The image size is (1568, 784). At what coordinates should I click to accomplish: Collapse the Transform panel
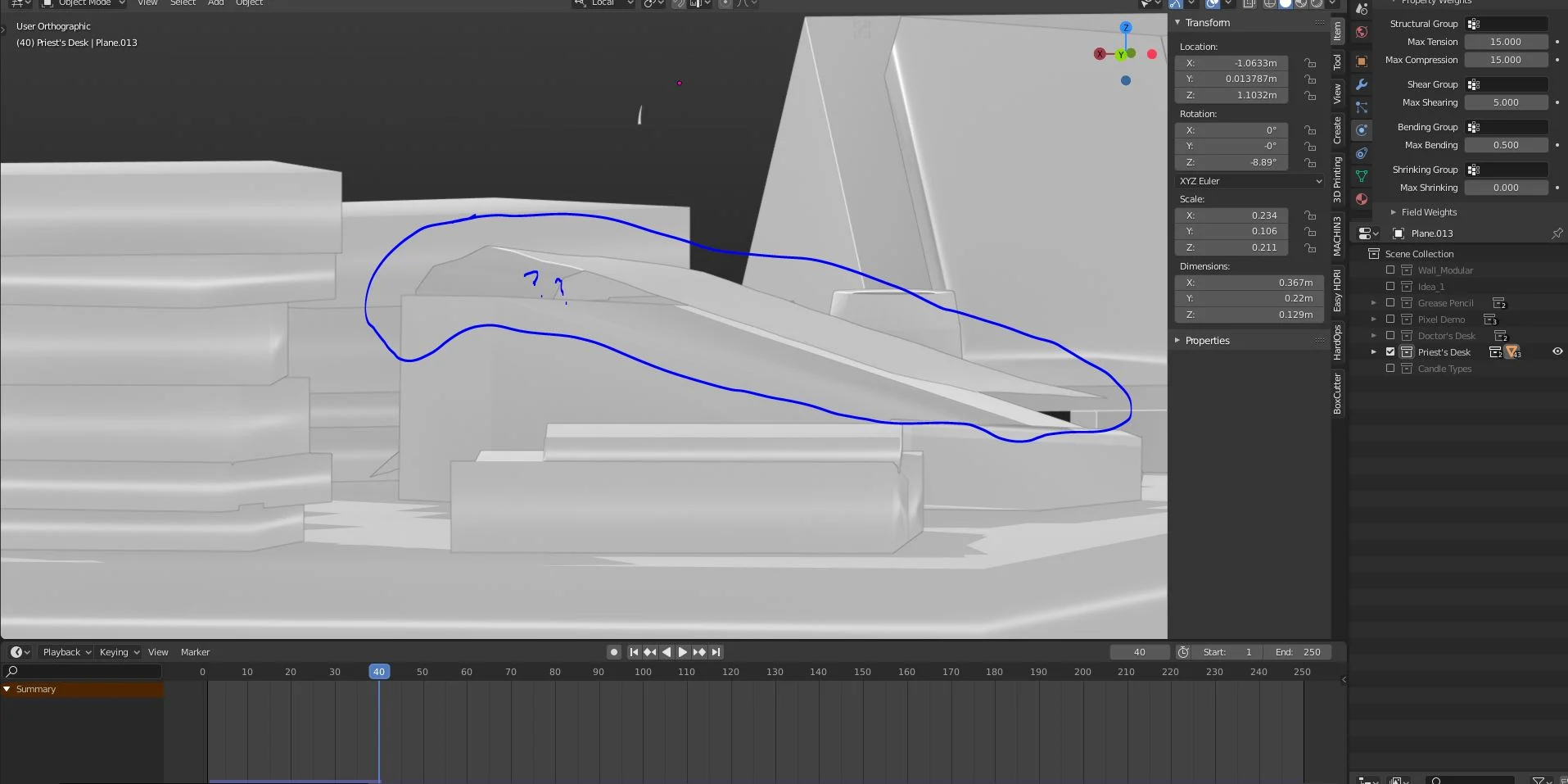click(1177, 23)
